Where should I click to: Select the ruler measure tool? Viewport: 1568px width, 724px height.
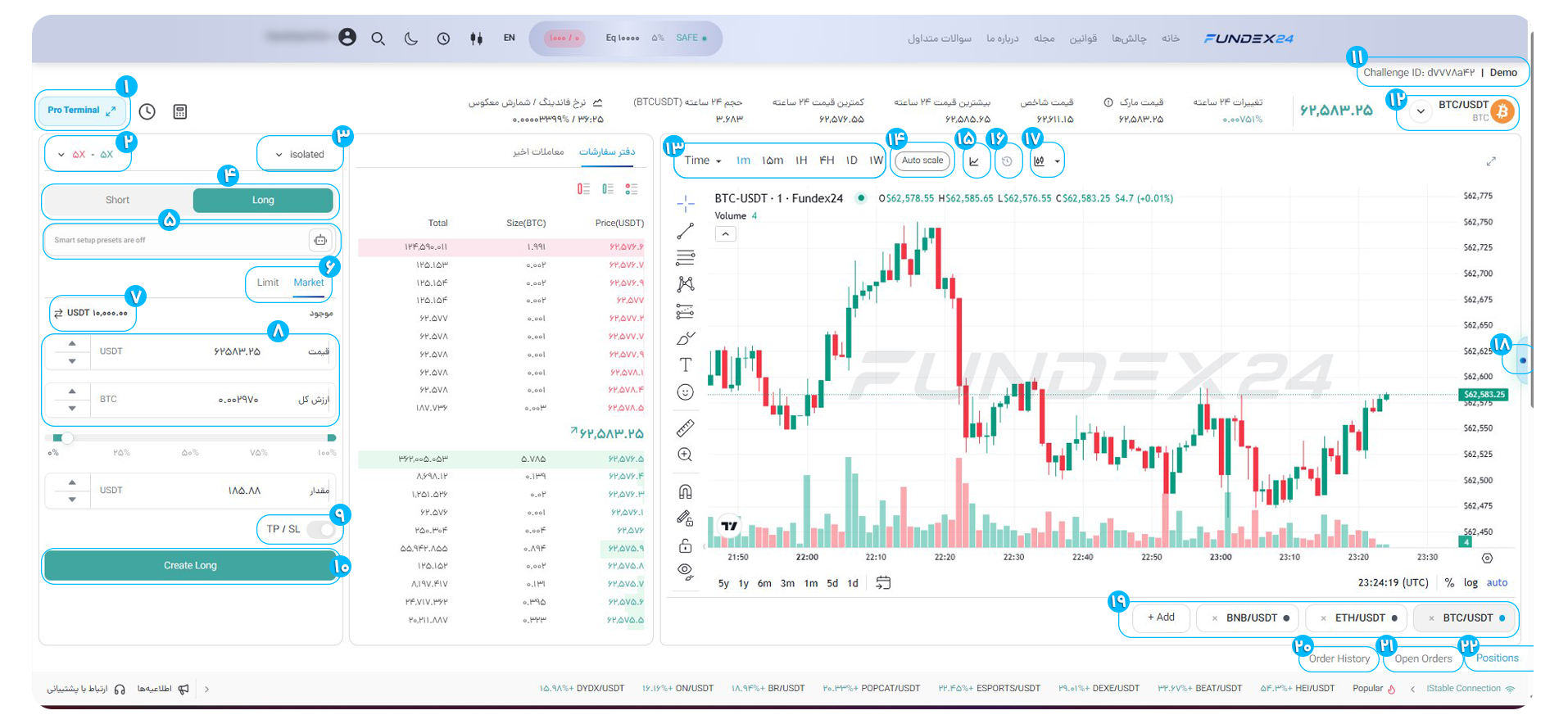click(686, 428)
